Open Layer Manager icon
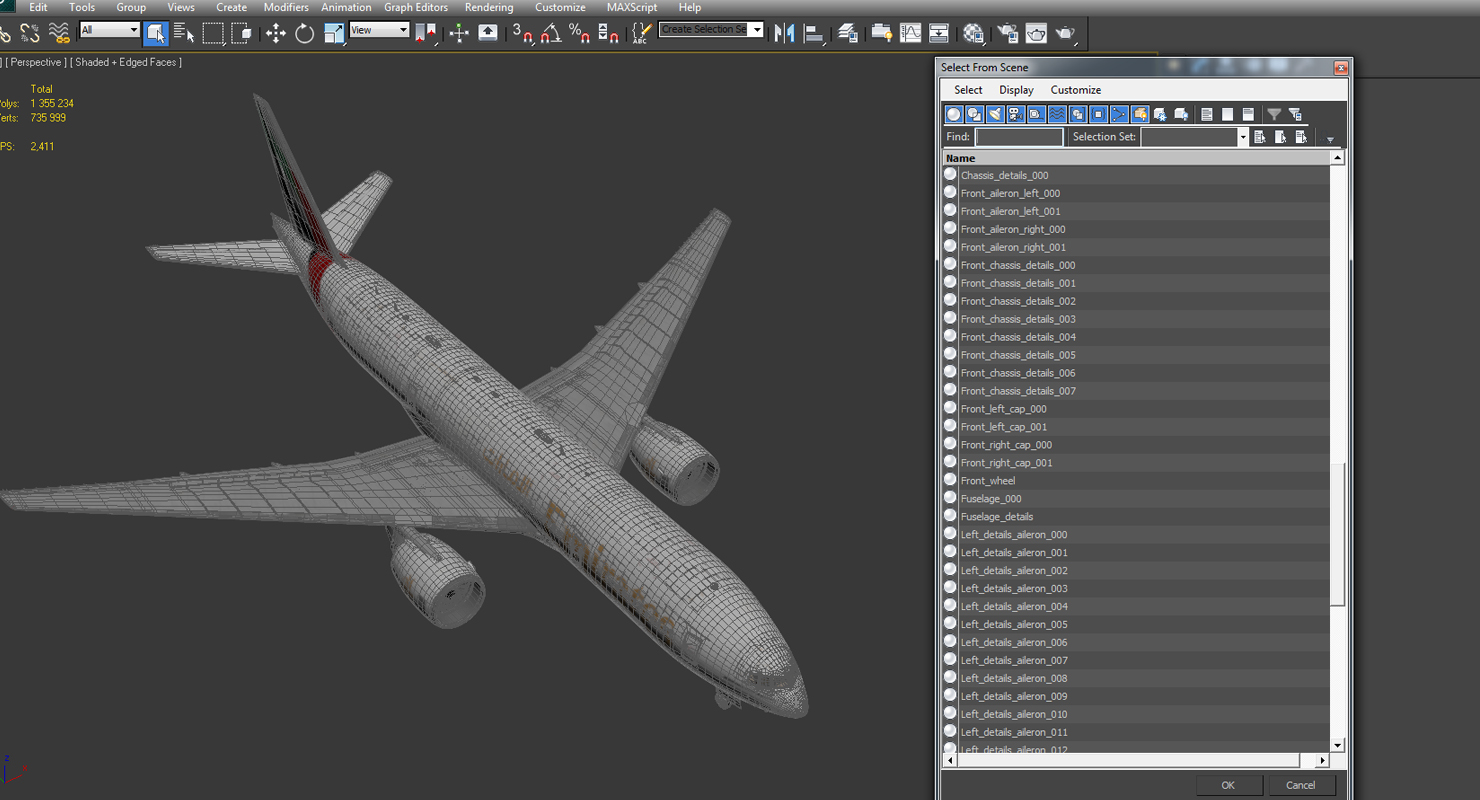This screenshot has height=800, width=1480. click(848, 33)
